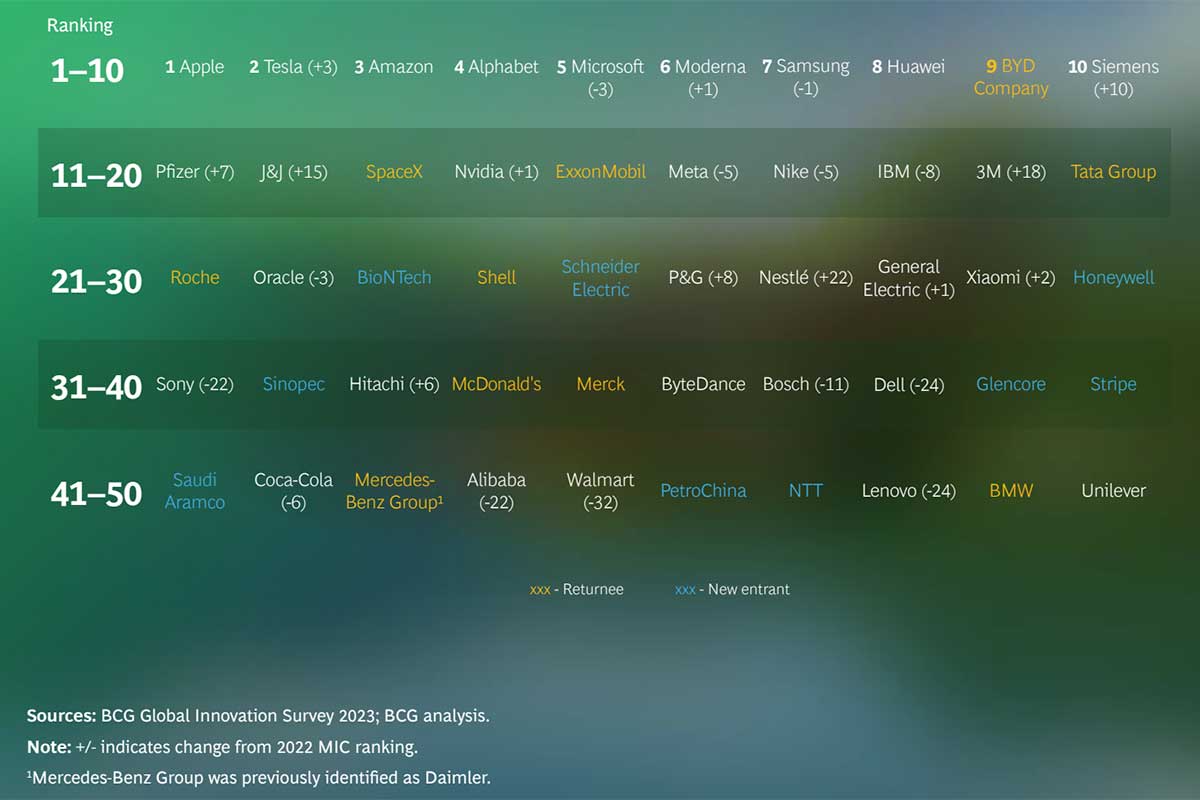Select the "41–50" ranking range label

(x=96, y=494)
